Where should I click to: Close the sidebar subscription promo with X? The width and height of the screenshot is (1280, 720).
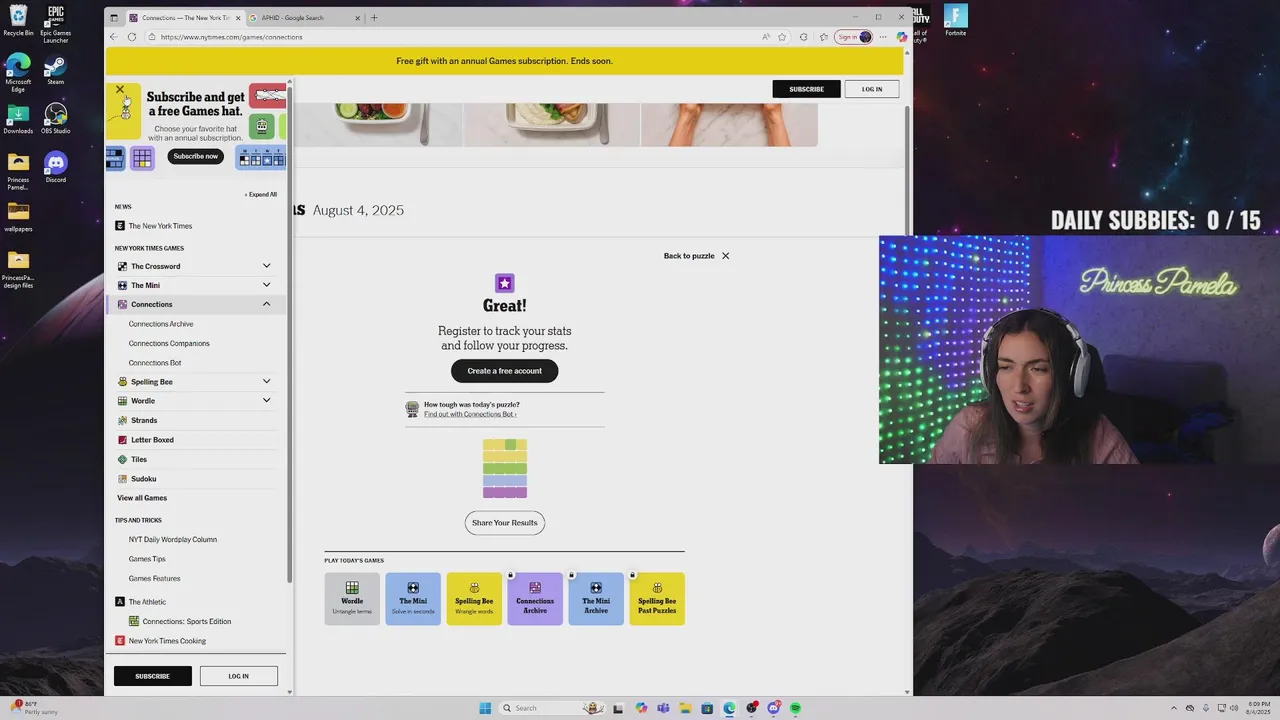120,90
